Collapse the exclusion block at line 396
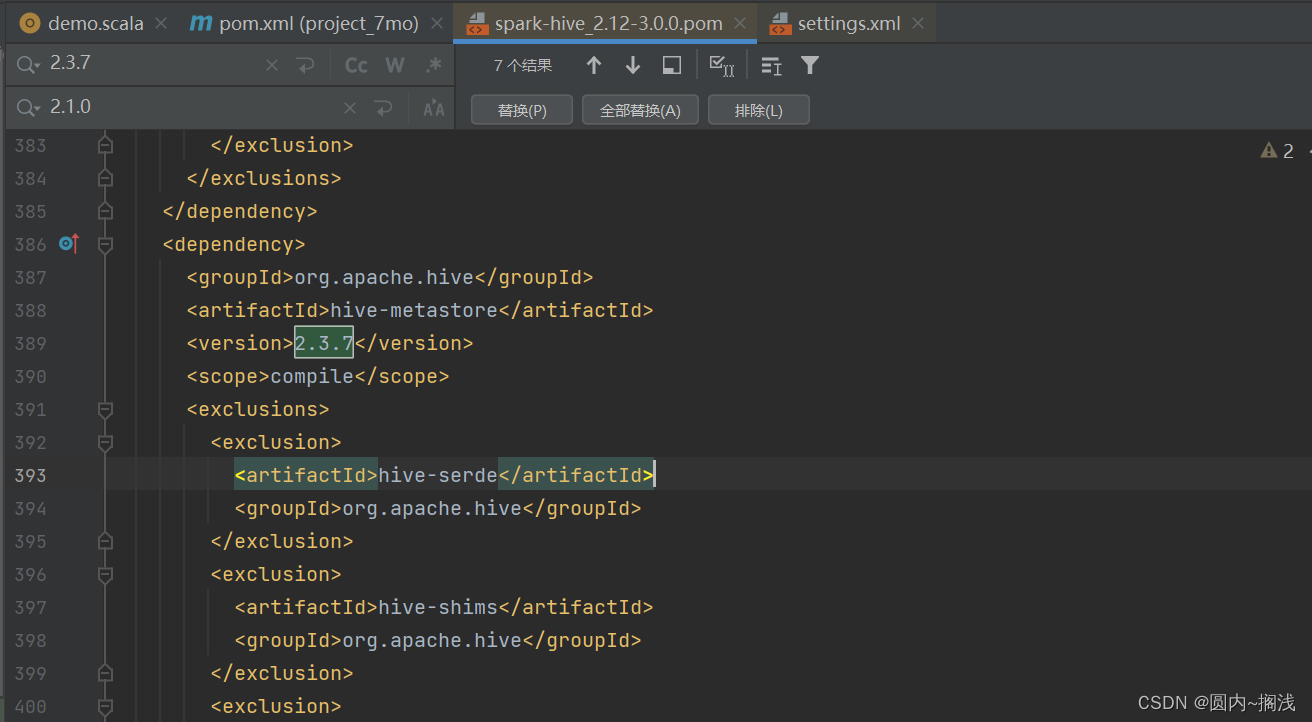 tap(105, 574)
